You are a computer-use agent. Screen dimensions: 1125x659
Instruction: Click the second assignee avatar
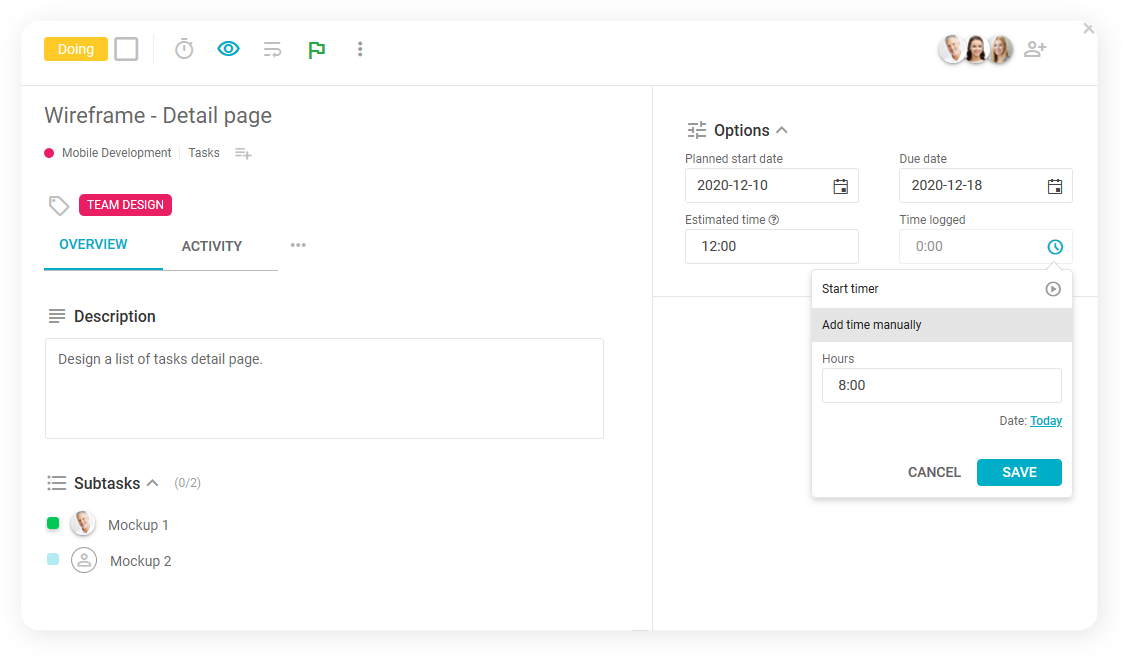(x=976, y=49)
